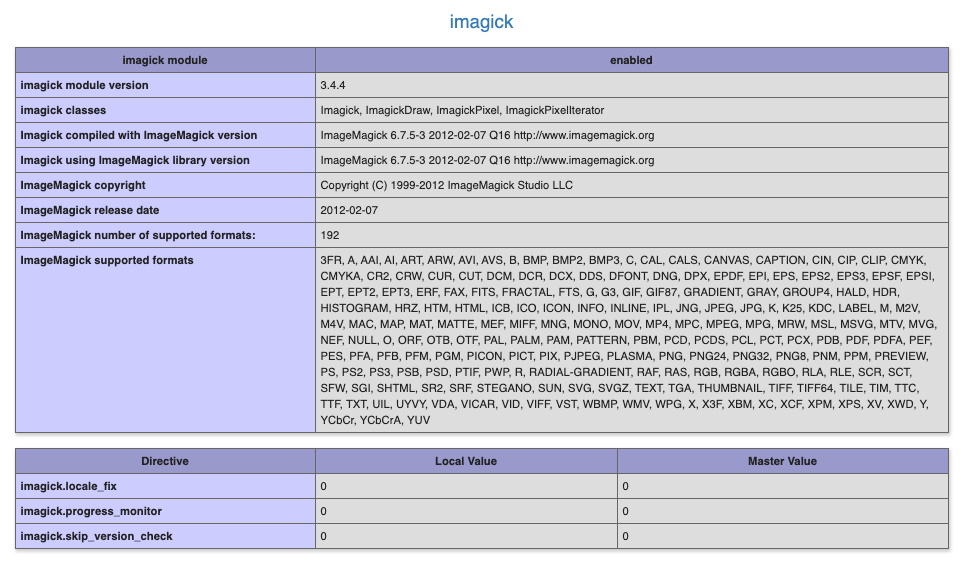Select the "ImageMagick release date" row label

[89, 210]
